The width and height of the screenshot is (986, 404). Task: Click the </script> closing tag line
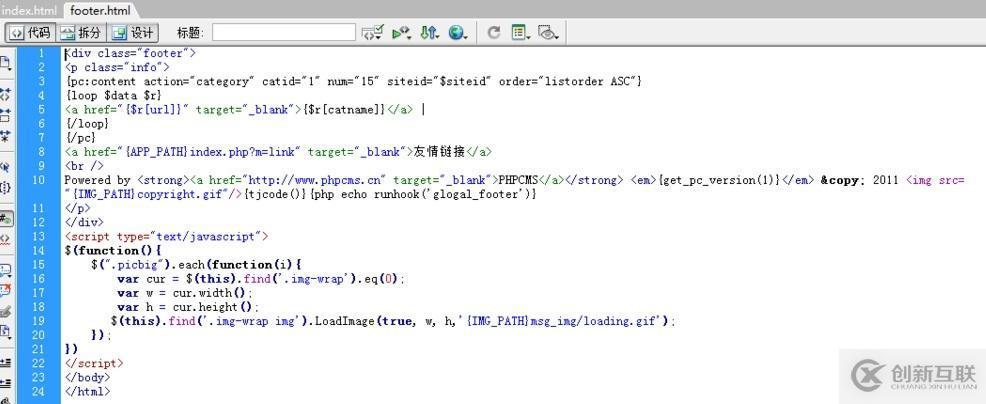pyautogui.click(x=94, y=363)
